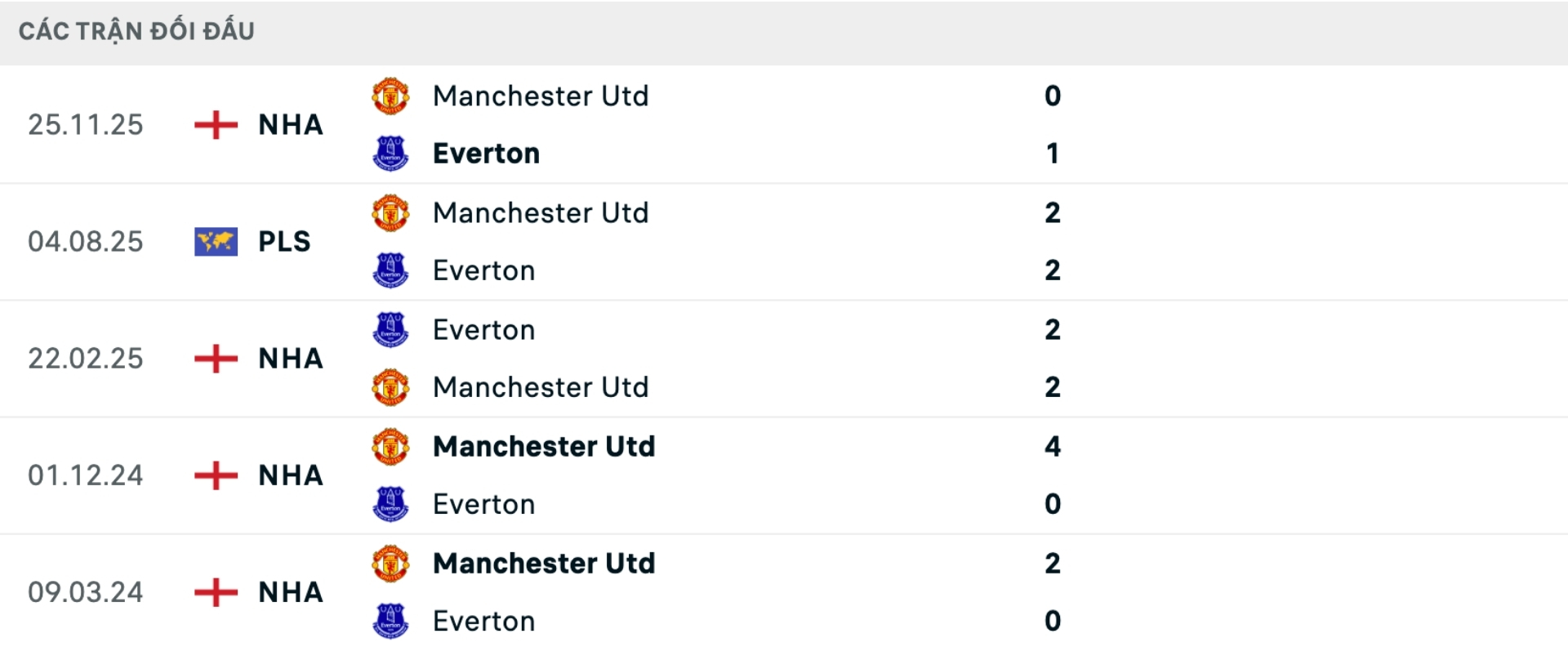Click the England flag for the 01.12.24 match

coord(215,475)
